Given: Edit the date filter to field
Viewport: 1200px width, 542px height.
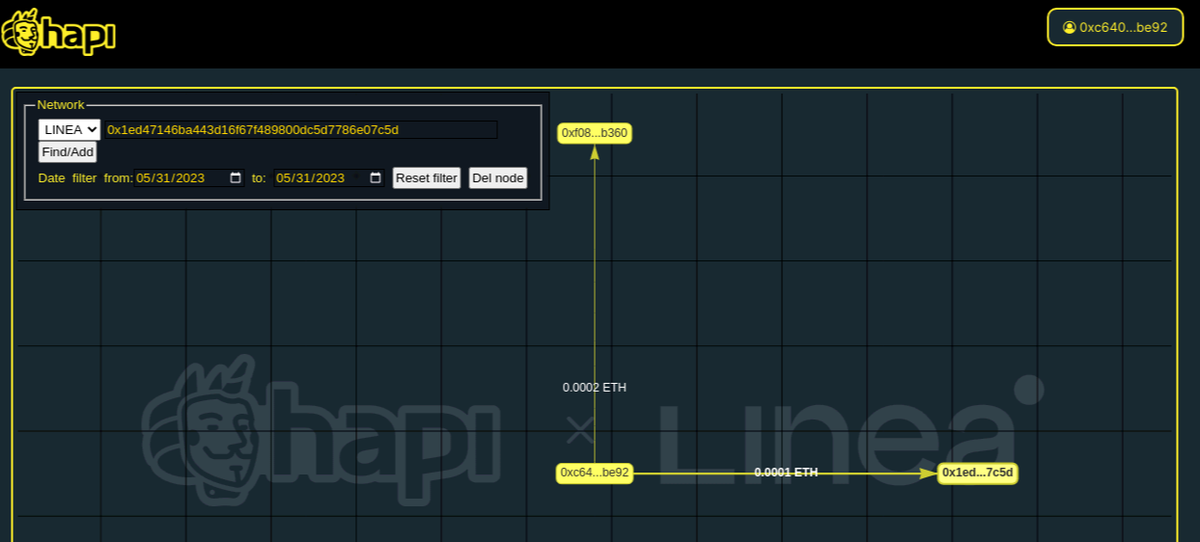Looking at the screenshot, I should point(330,178).
